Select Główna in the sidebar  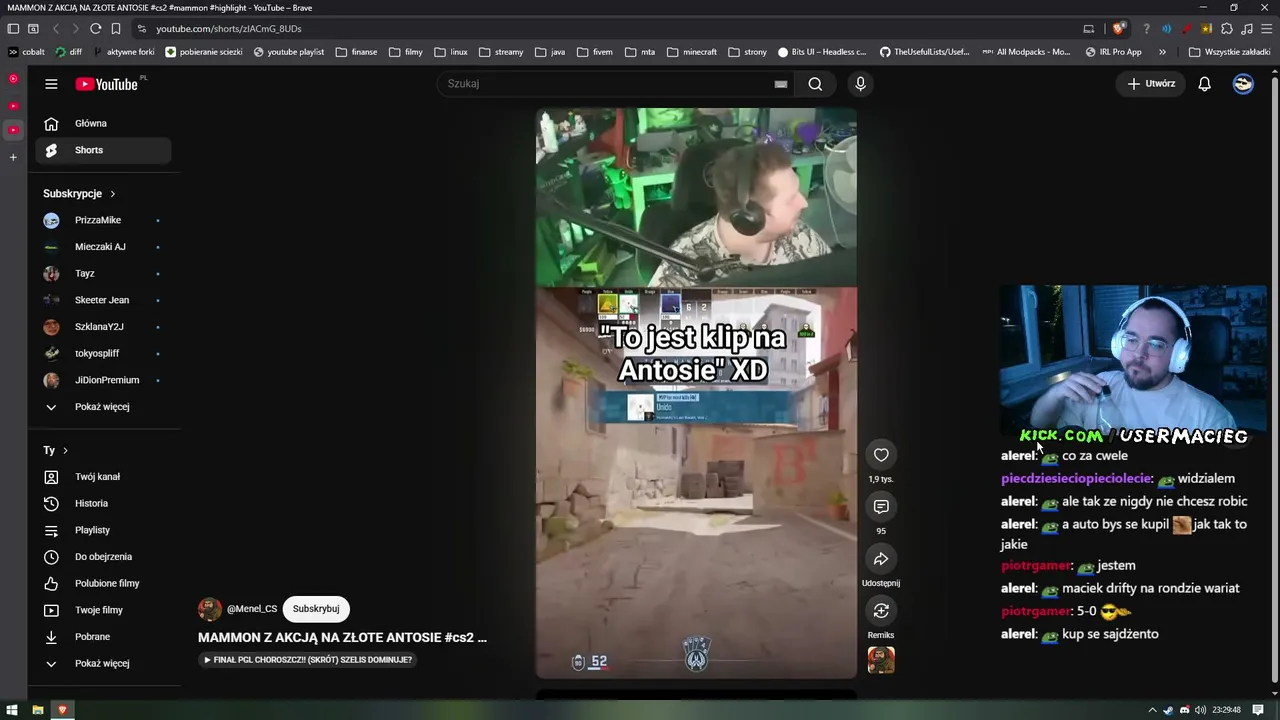pos(103,124)
